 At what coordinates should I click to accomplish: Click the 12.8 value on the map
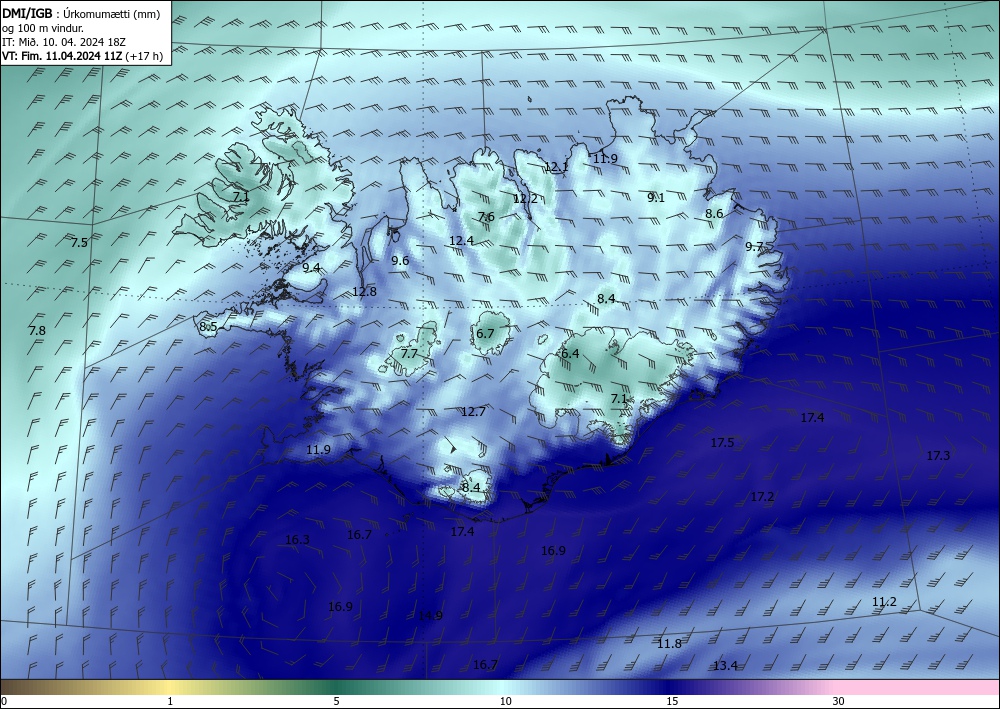pyautogui.click(x=364, y=291)
